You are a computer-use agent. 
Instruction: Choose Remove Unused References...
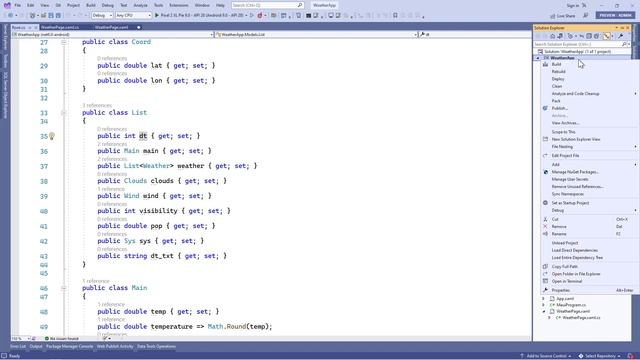(577, 187)
